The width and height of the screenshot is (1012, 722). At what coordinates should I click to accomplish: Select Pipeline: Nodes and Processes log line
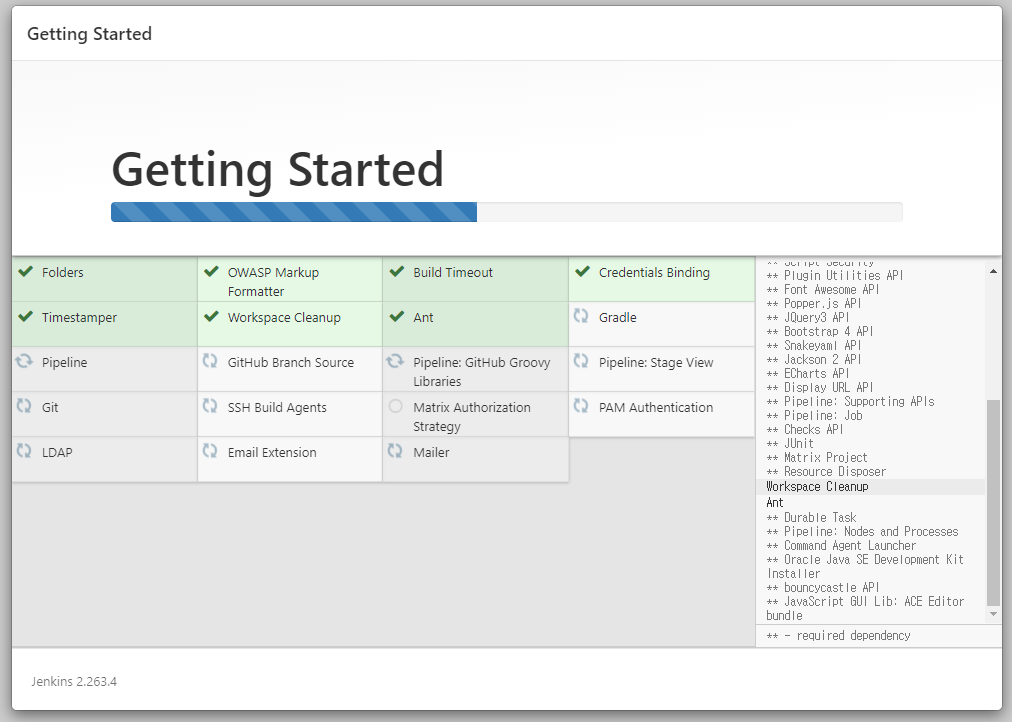click(x=862, y=532)
